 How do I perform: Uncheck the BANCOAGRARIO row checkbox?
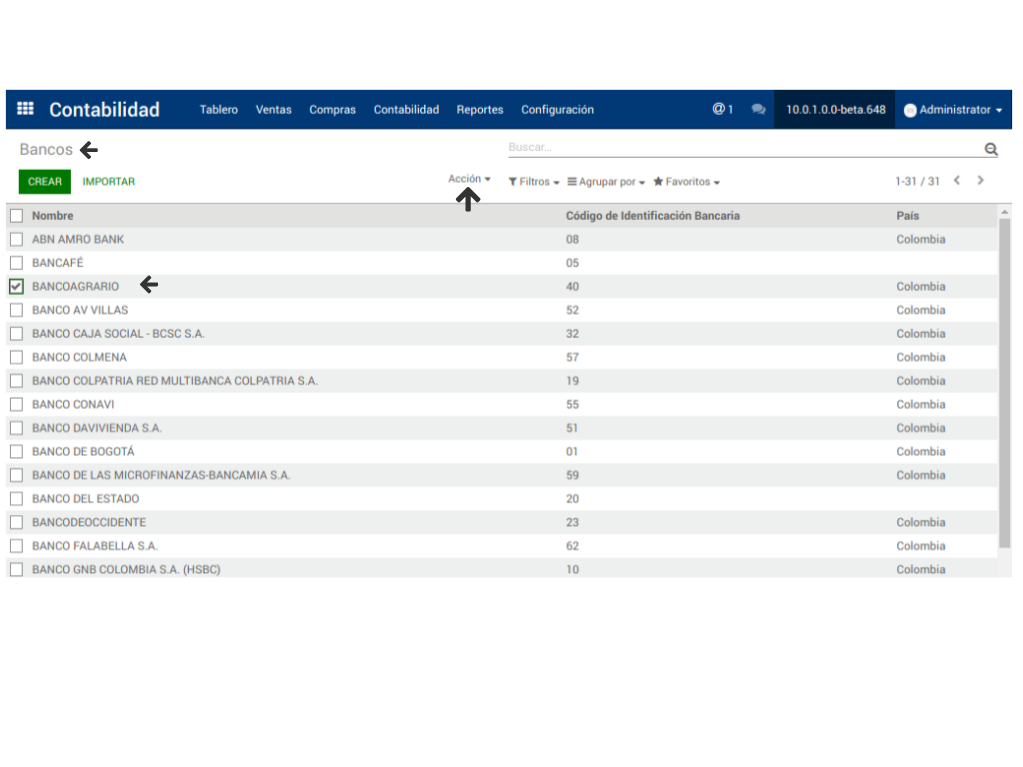point(16,287)
